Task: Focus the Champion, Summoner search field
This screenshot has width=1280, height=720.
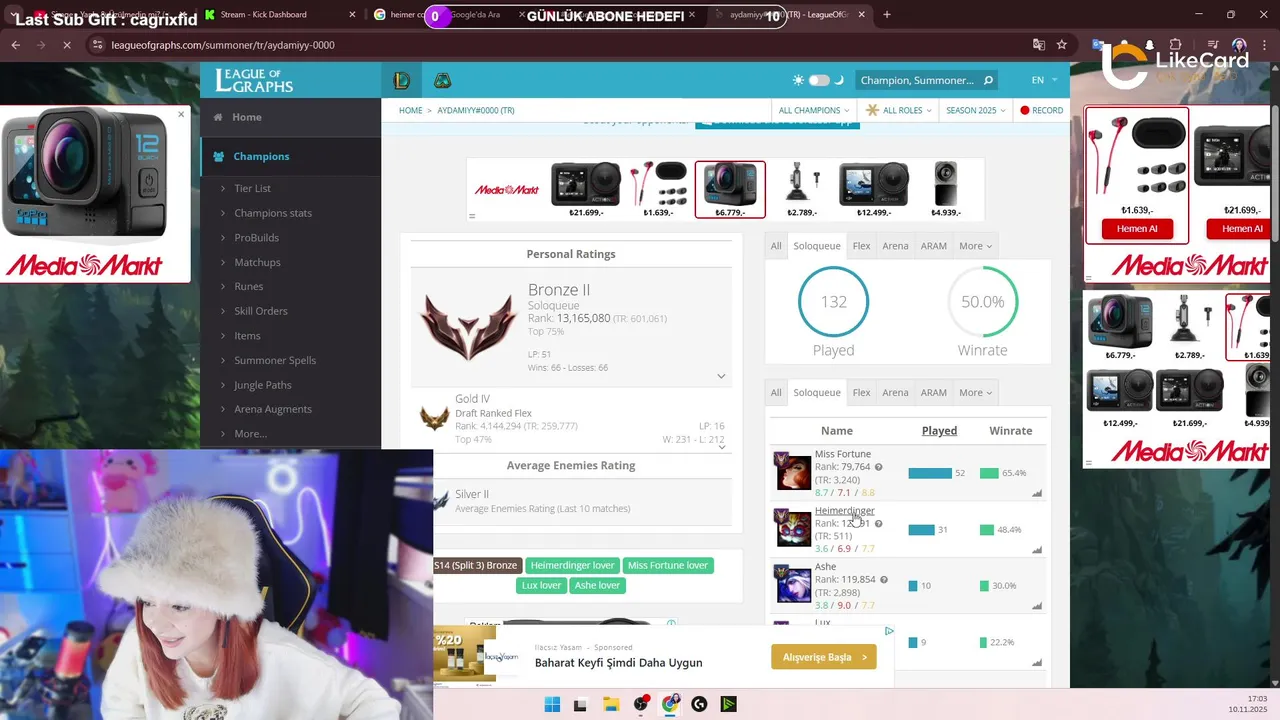Action: click(x=918, y=80)
